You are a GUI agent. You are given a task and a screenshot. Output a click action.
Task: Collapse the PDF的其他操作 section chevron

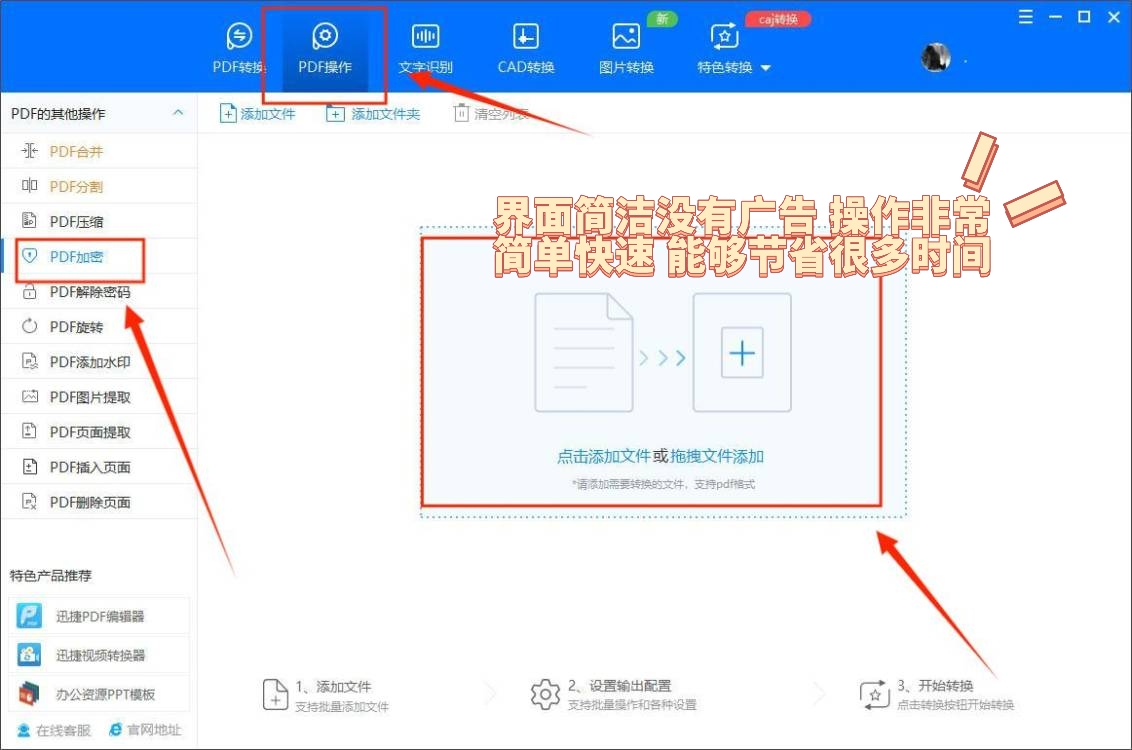(x=178, y=112)
